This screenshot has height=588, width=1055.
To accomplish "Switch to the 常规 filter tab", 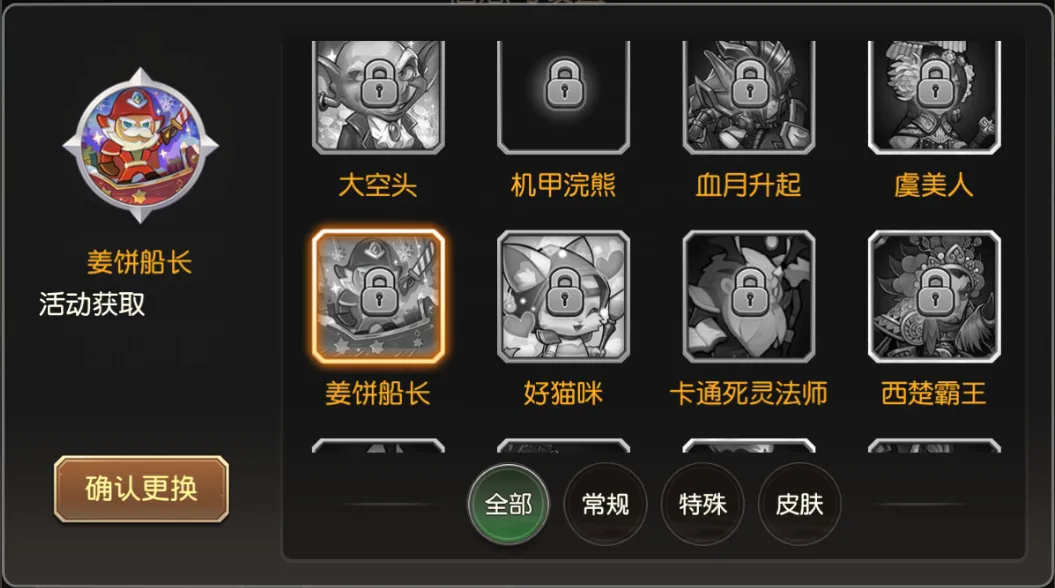I will point(606,504).
